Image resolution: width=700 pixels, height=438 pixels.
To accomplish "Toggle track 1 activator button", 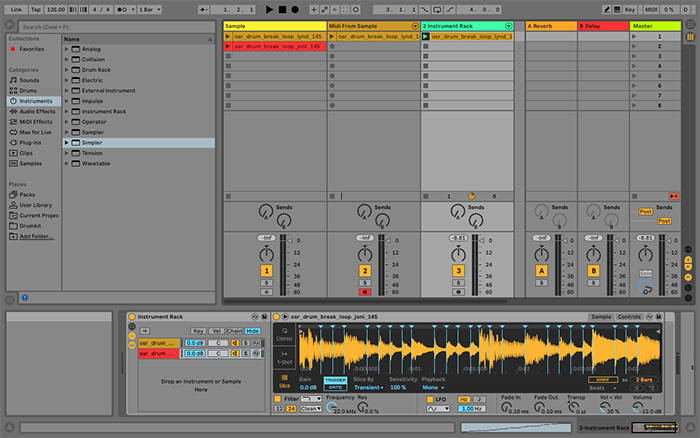I will (x=267, y=271).
